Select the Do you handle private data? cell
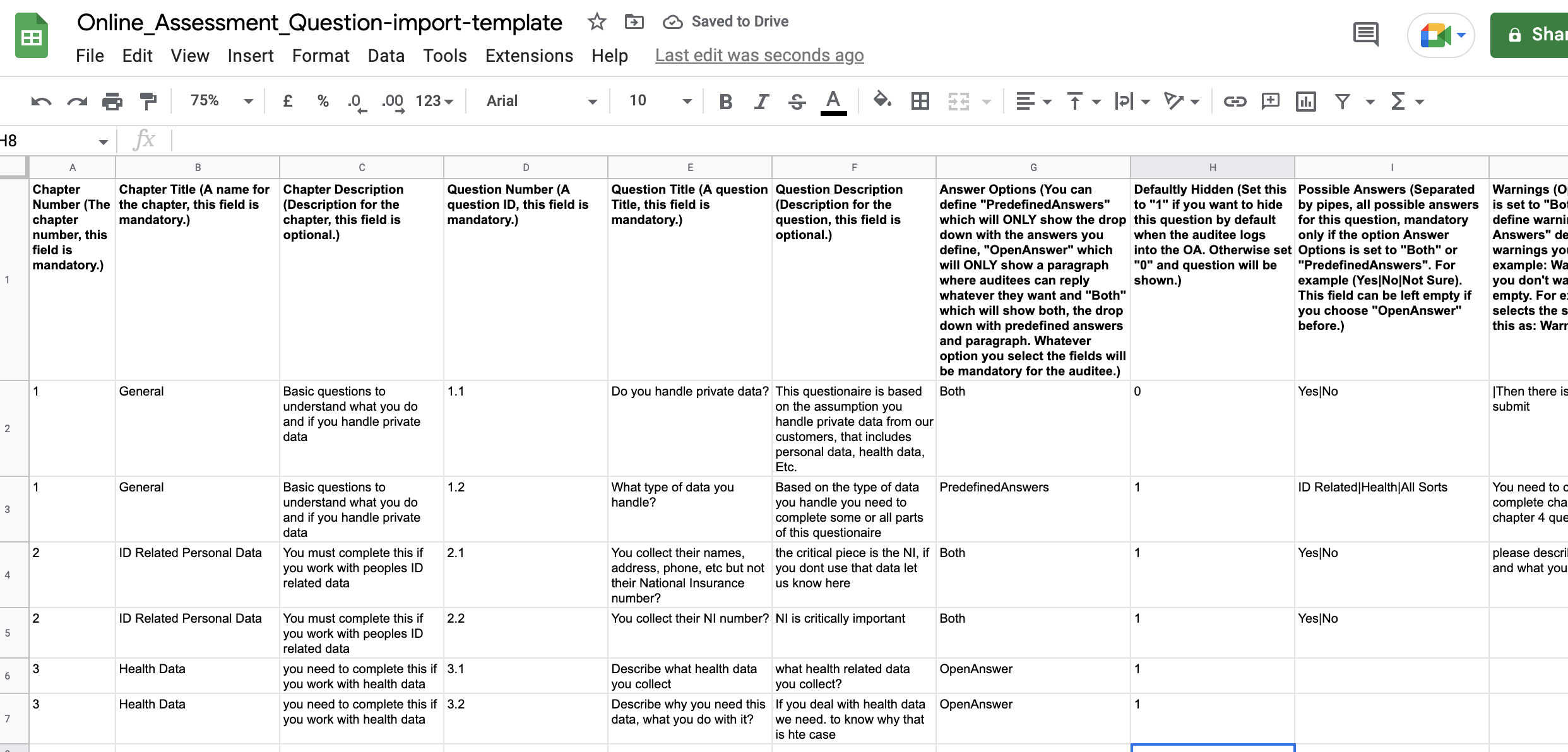The height and width of the screenshot is (752, 1568). pos(689,428)
